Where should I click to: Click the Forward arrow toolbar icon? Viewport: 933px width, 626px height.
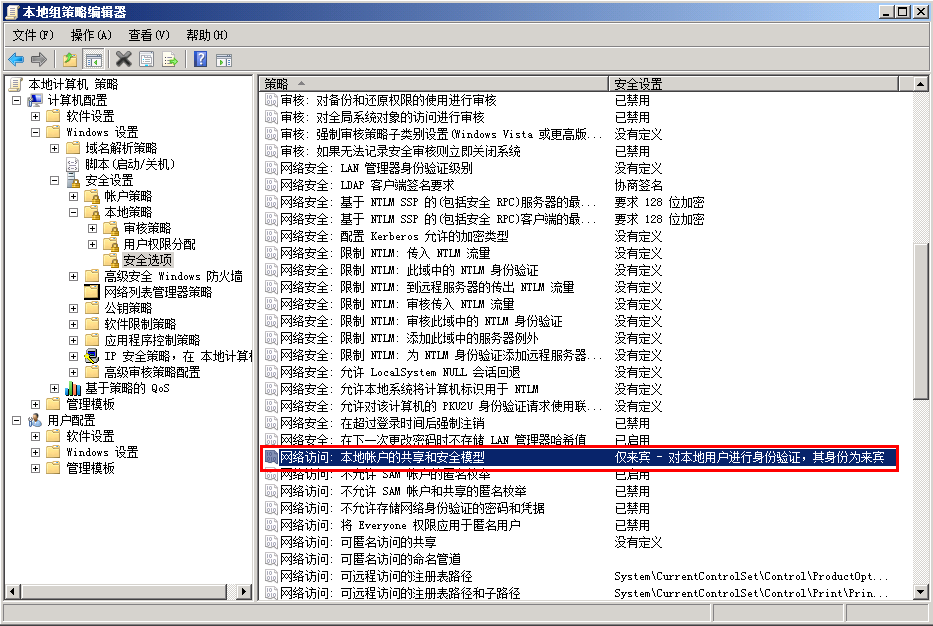pyautogui.click(x=39, y=60)
